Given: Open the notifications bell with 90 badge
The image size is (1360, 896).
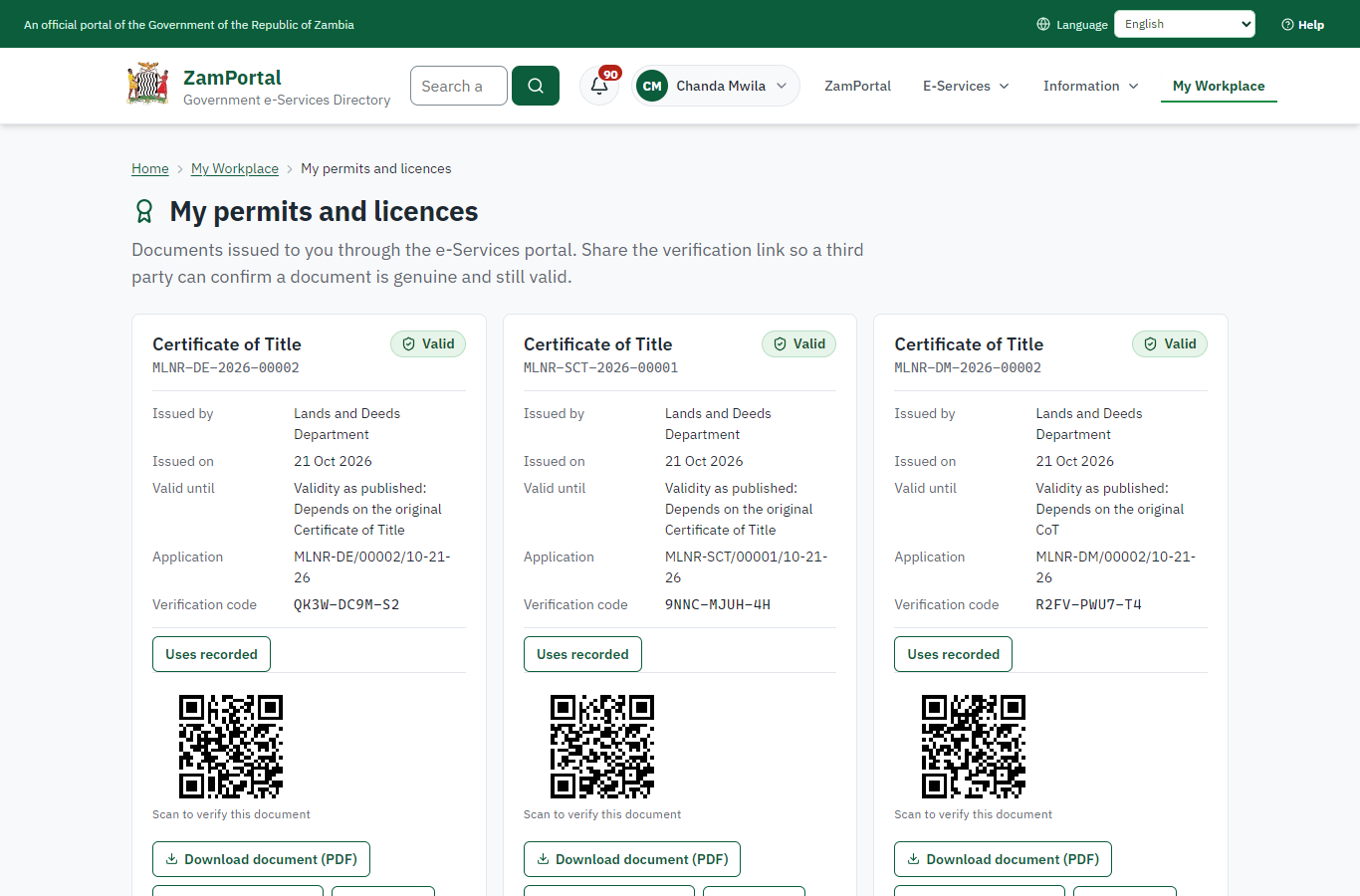Looking at the screenshot, I should point(599,86).
